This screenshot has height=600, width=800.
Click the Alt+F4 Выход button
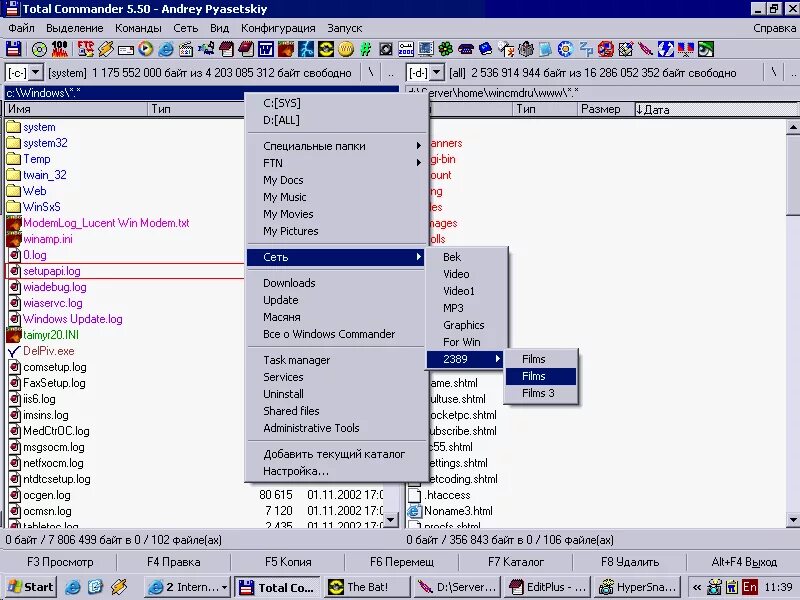[x=744, y=562]
